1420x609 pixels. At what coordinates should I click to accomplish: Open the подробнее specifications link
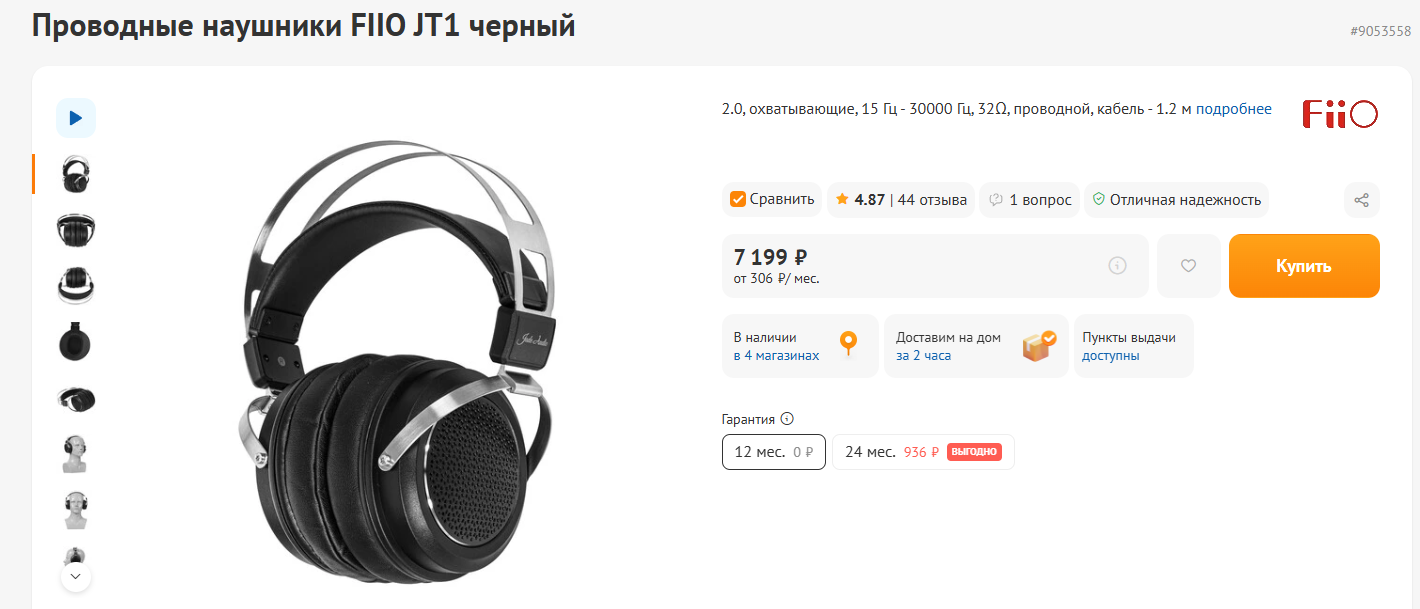[1234, 109]
